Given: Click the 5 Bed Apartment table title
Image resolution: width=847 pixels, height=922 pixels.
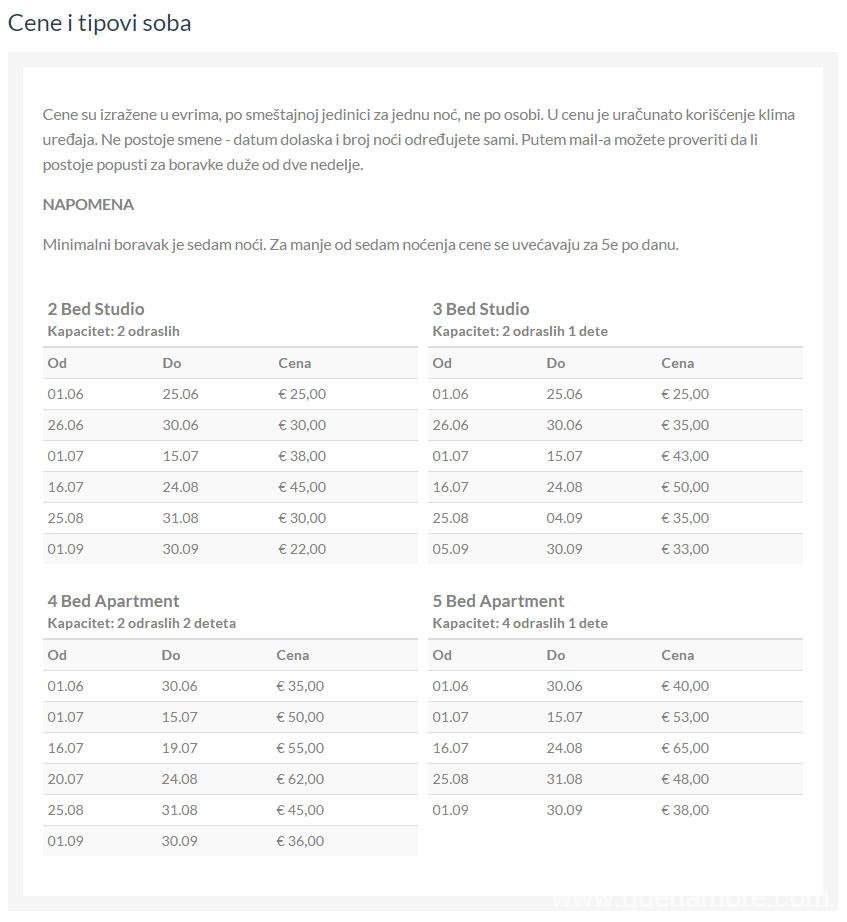Looking at the screenshot, I should (498, 601).
